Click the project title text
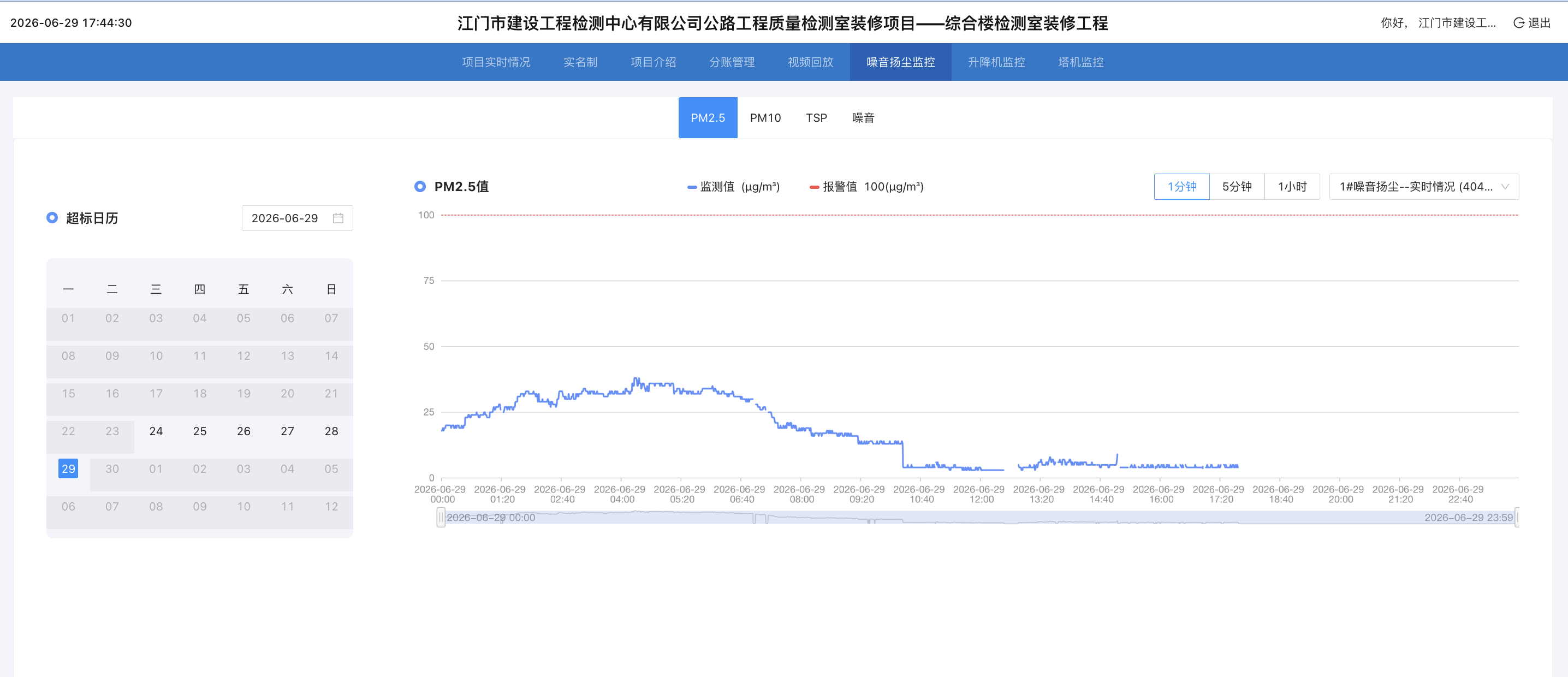Viewport: 1568px width, 677px height. [782, 22]
